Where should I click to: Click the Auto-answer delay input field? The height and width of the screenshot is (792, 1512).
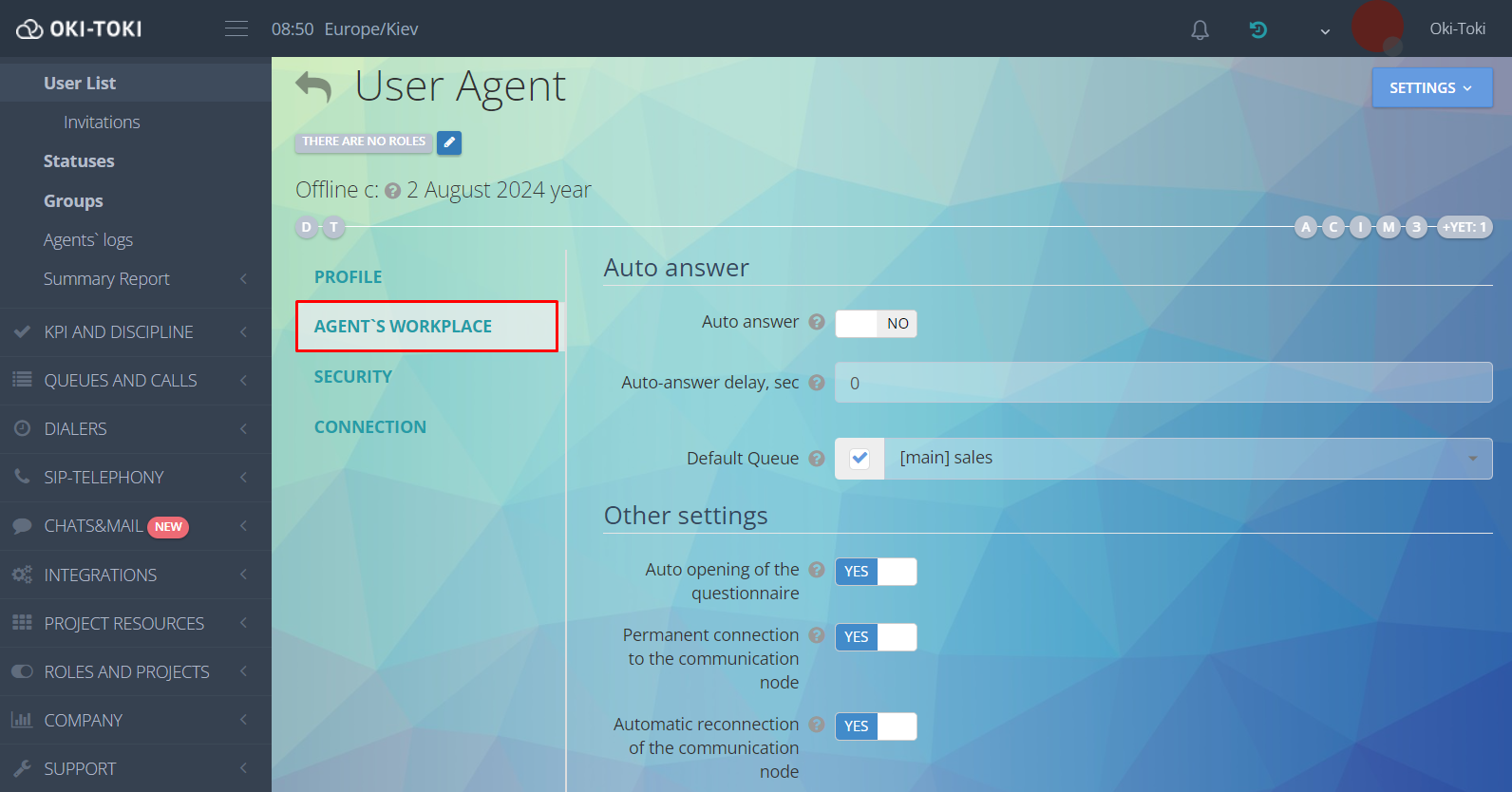(x=1162, y=383)
